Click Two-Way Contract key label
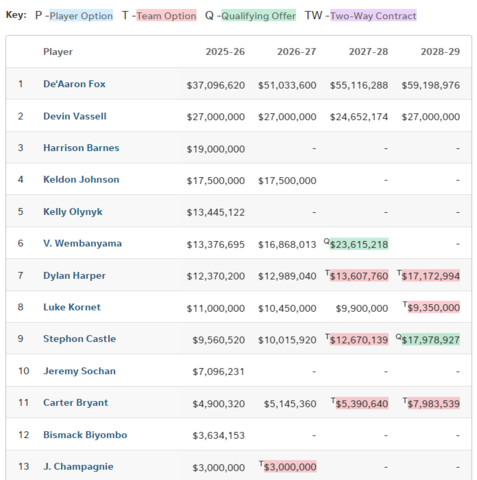 pos(373,16)
